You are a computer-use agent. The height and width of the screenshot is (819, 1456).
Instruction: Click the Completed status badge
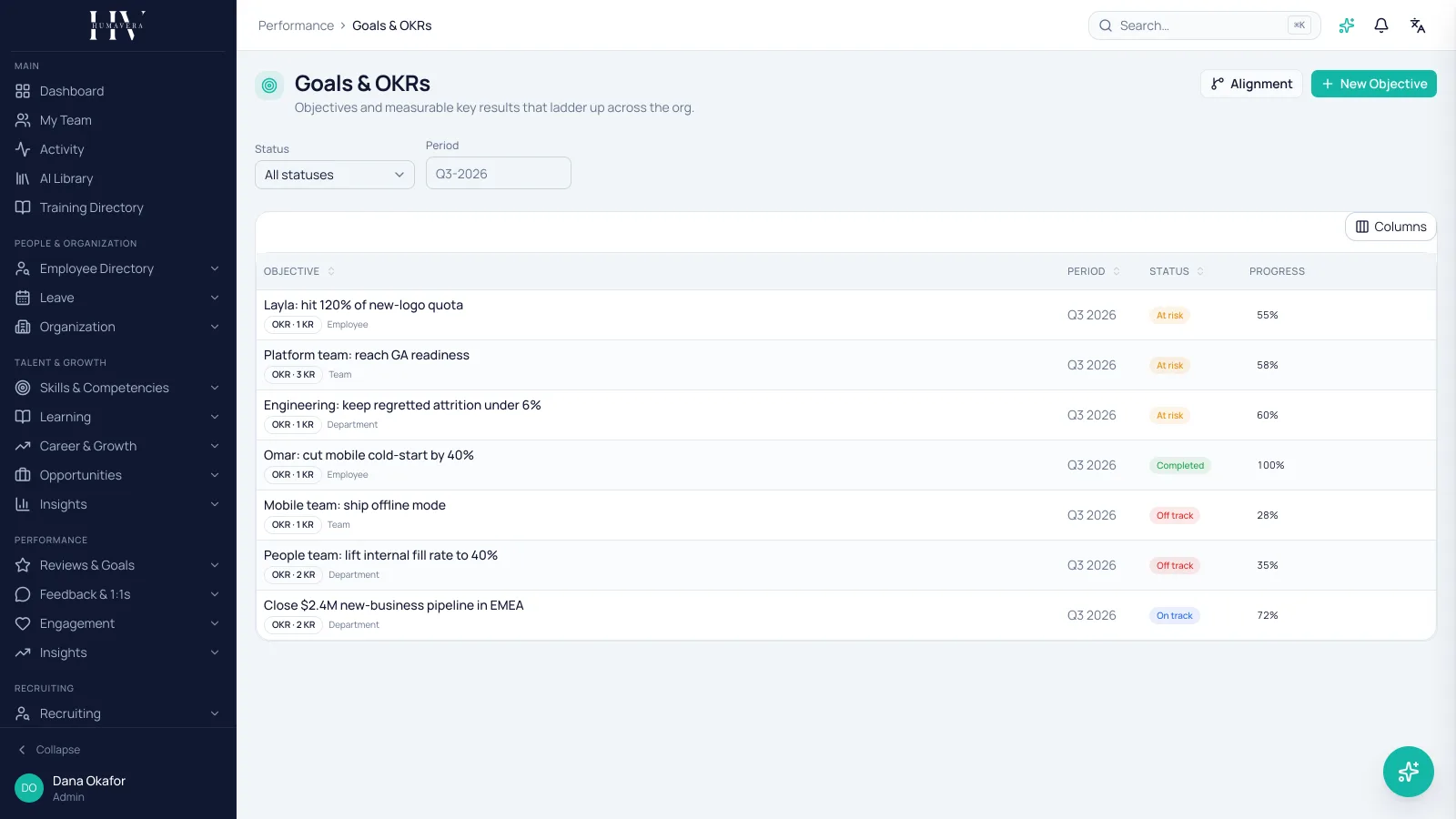(x=1180, y=465)
